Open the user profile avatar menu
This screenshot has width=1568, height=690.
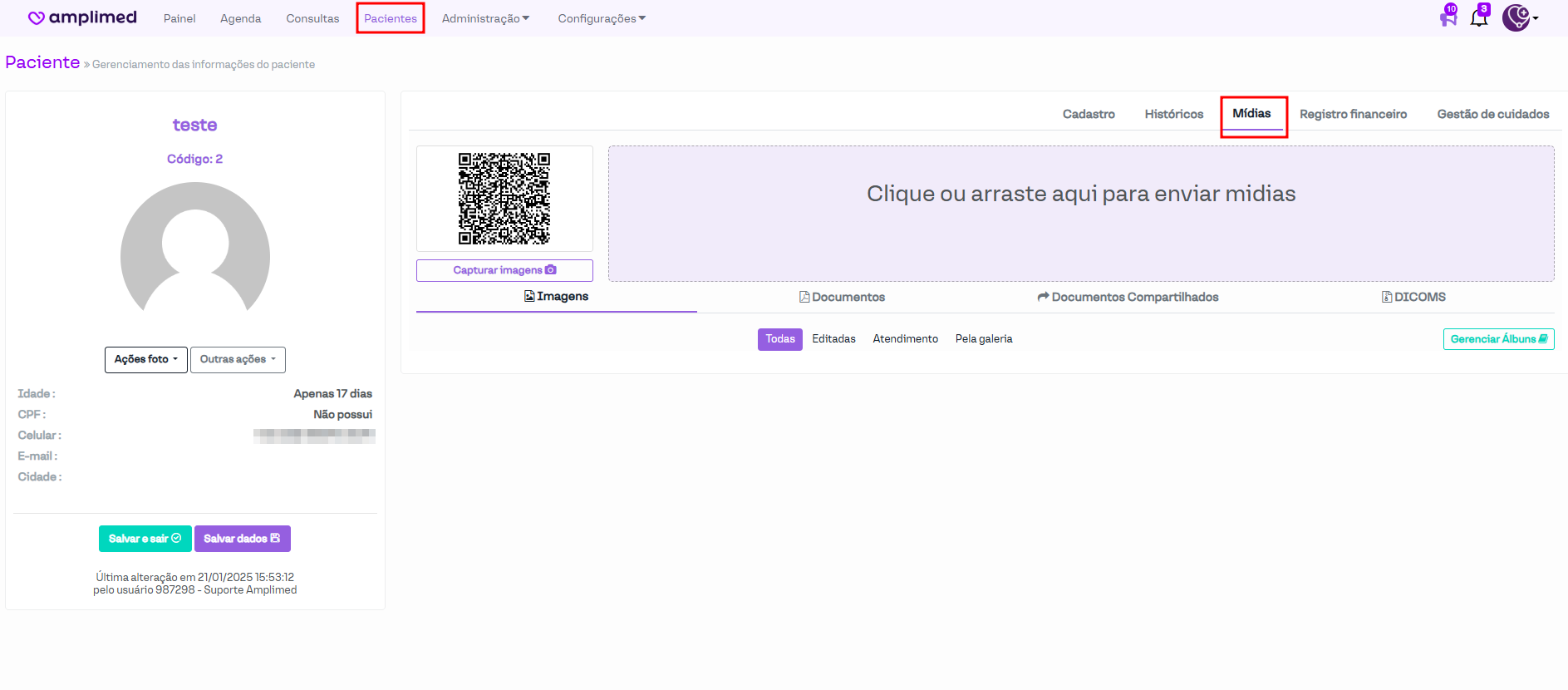pos(1518,17)
